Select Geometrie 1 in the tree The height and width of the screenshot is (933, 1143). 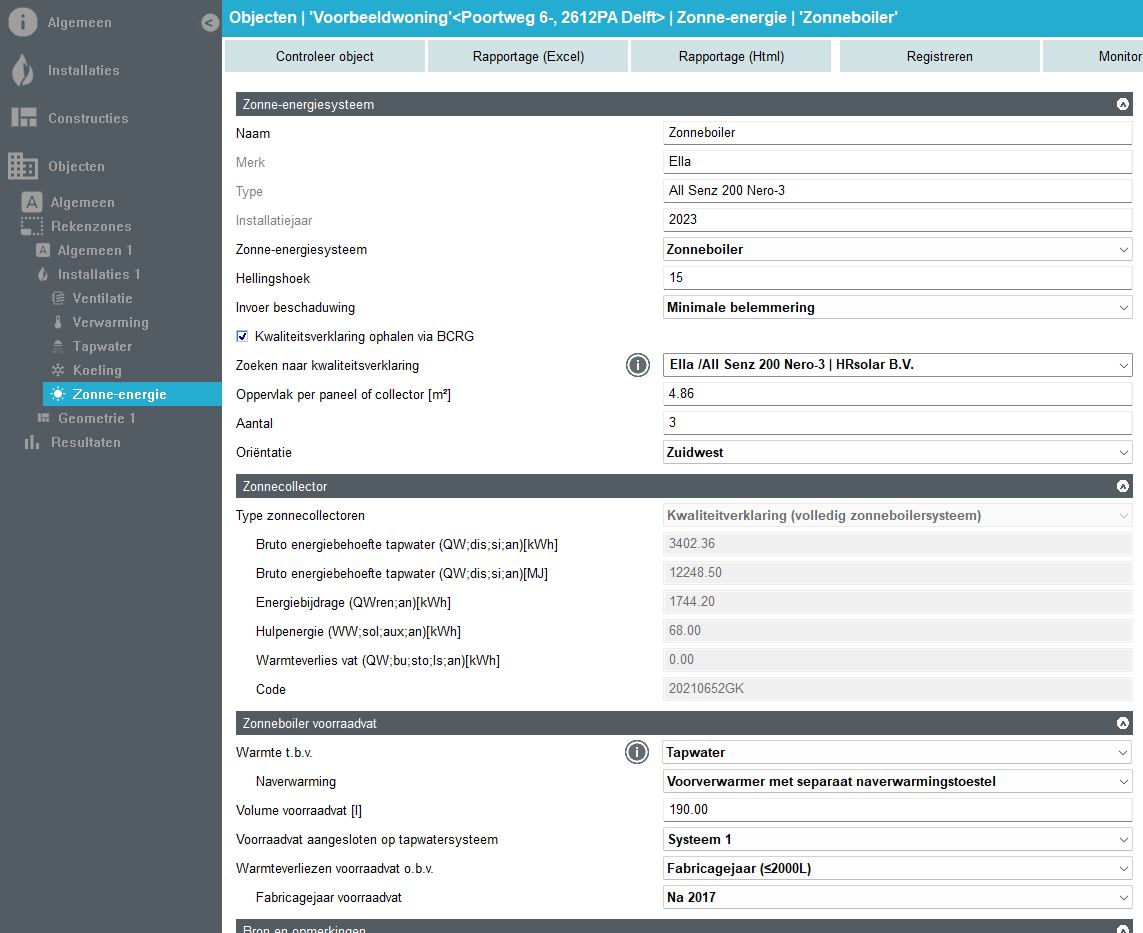(x=96, y=418)
